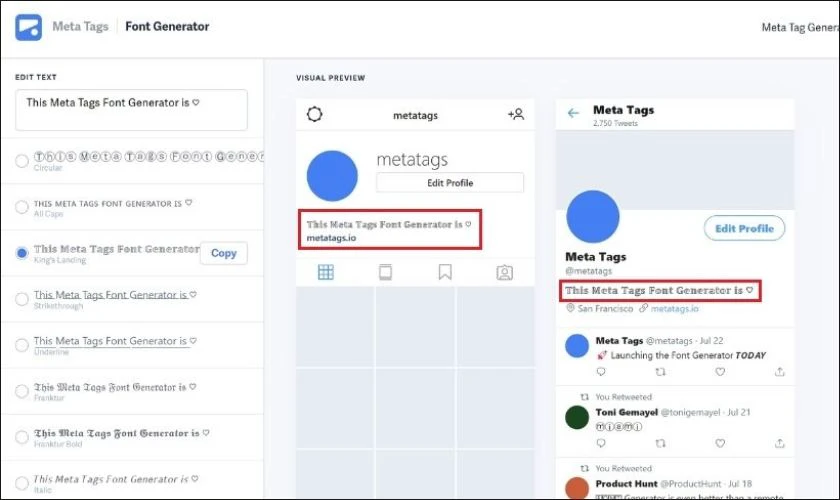Click the metatags username heading on Instagram
Viewport: 840px width, 500px height.
(x=412, y=160)
